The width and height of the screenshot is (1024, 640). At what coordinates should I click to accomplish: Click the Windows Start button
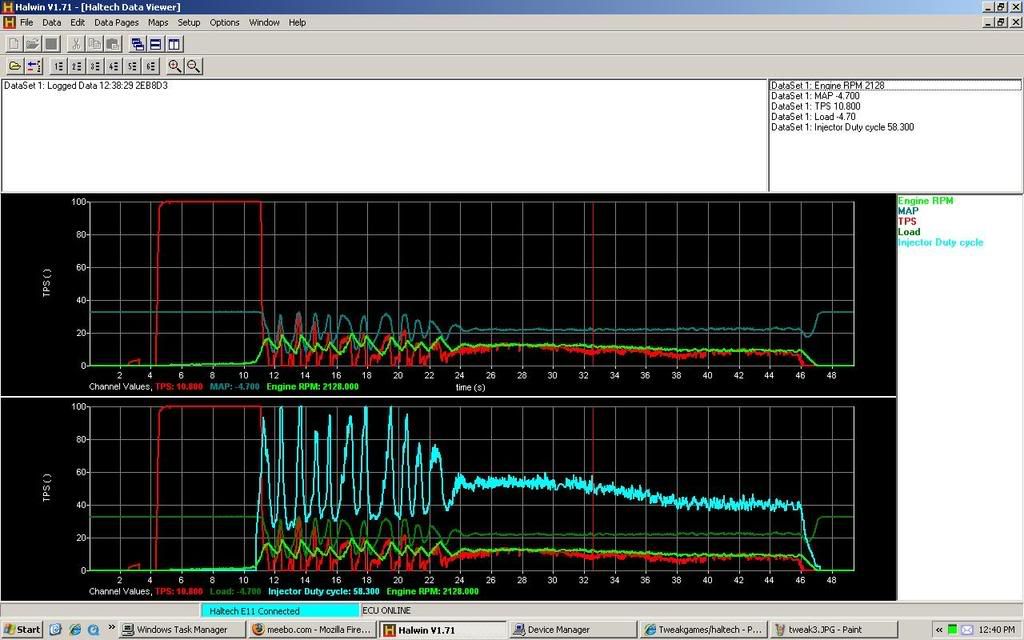(22, 630)
